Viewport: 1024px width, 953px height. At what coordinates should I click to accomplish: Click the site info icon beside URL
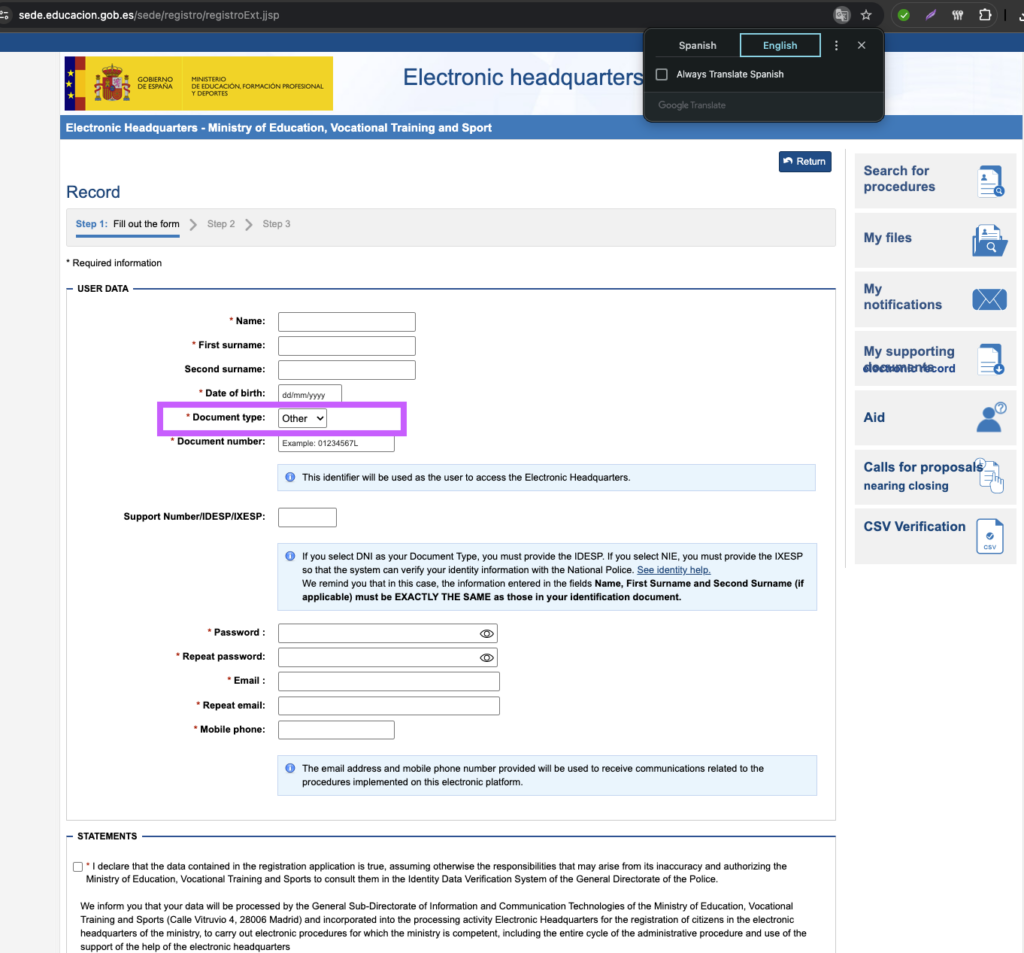point(5,15)
